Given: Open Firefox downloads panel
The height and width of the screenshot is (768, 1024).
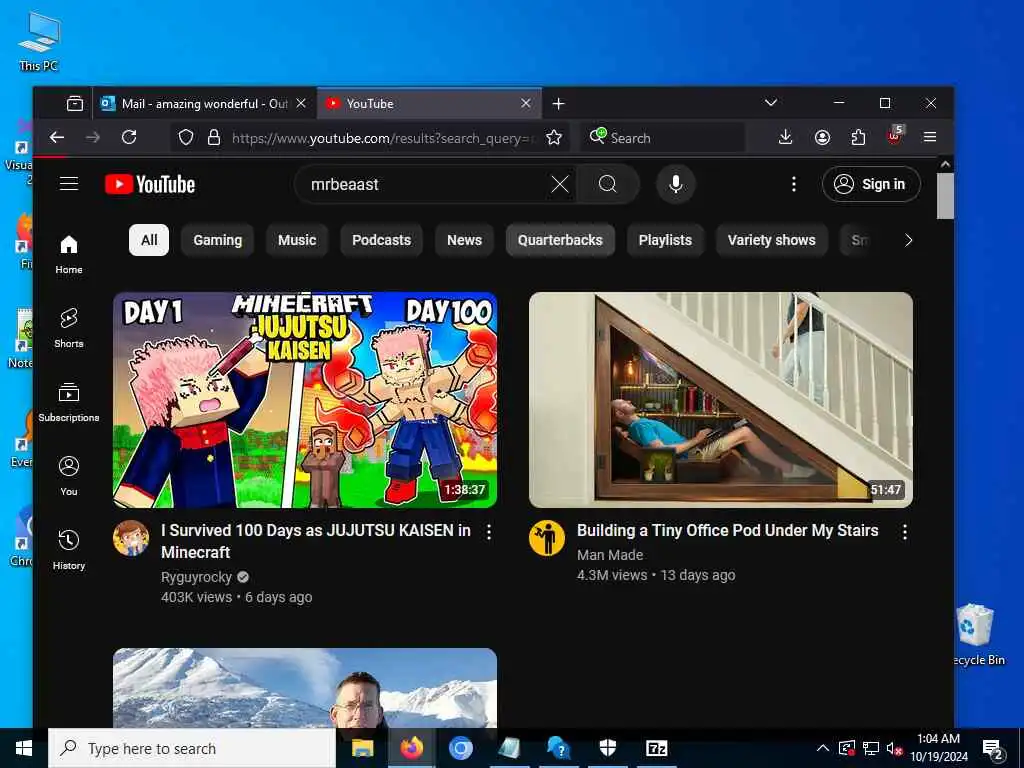Looking at the screenshot, I should click(x=786, y=137).
